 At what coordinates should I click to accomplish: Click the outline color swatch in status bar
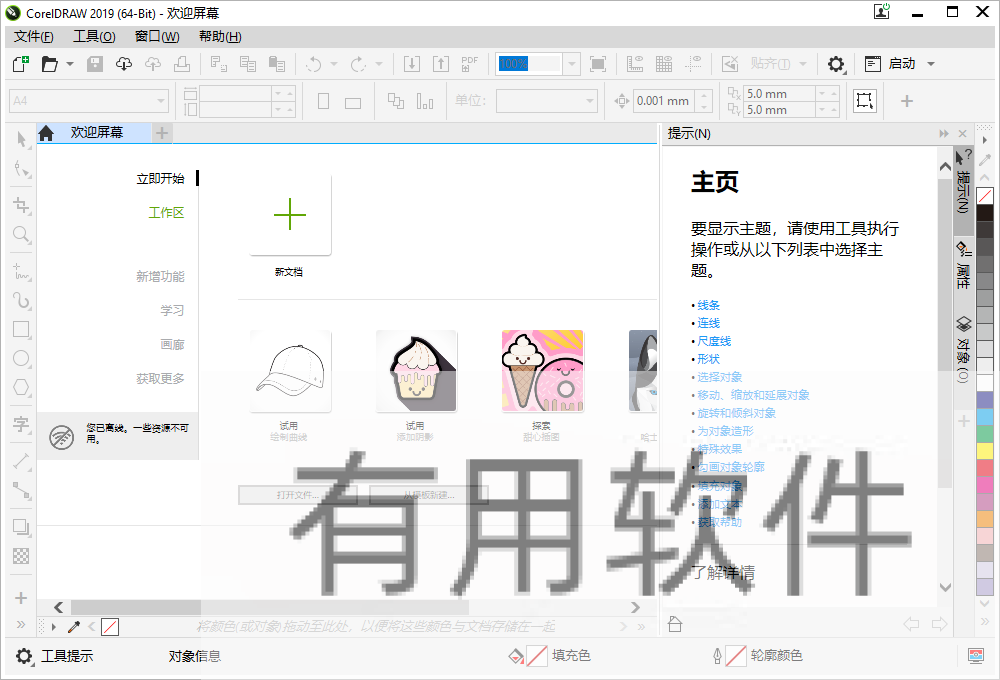736,656
